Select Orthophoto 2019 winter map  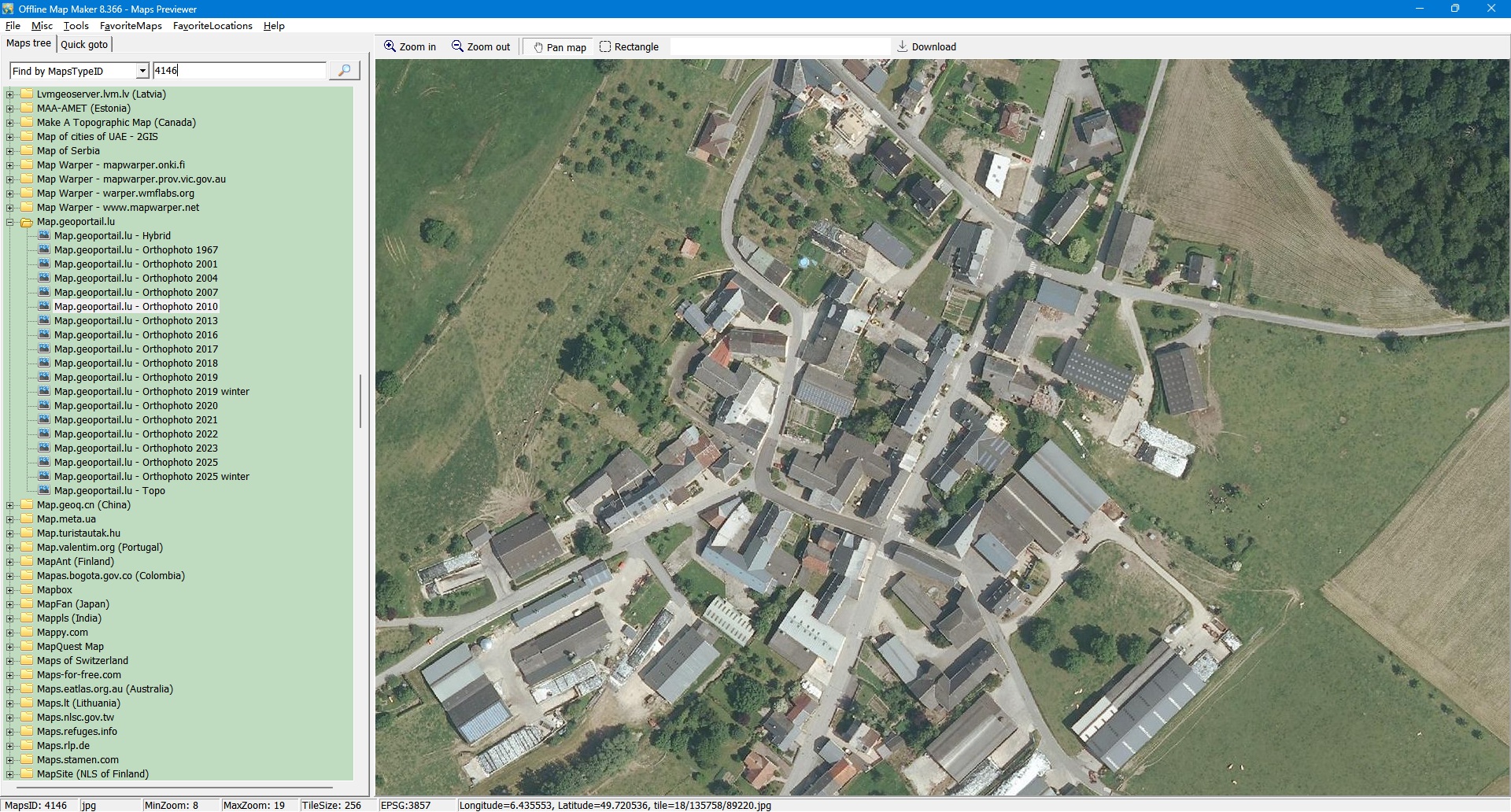pyautogui.click(x=151, y=392)
